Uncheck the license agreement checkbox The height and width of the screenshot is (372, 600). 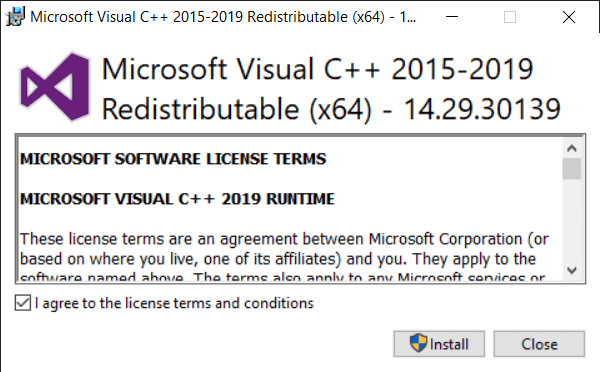(23, 303)
